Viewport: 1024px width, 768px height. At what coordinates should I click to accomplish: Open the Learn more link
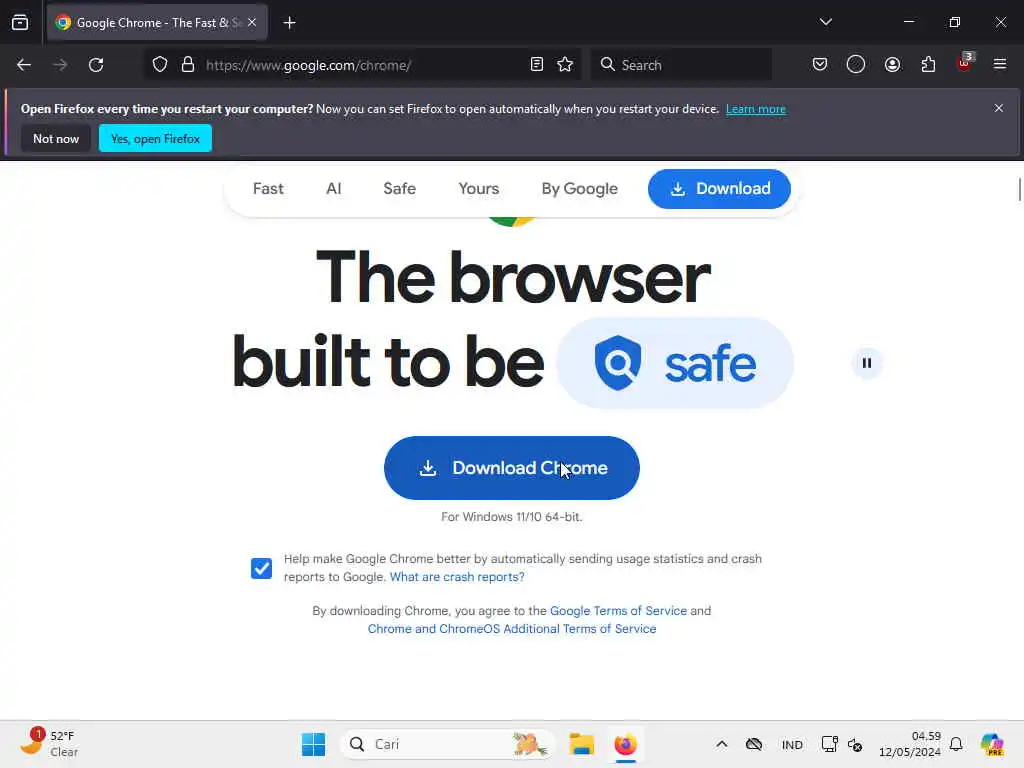tap(756, 109)
